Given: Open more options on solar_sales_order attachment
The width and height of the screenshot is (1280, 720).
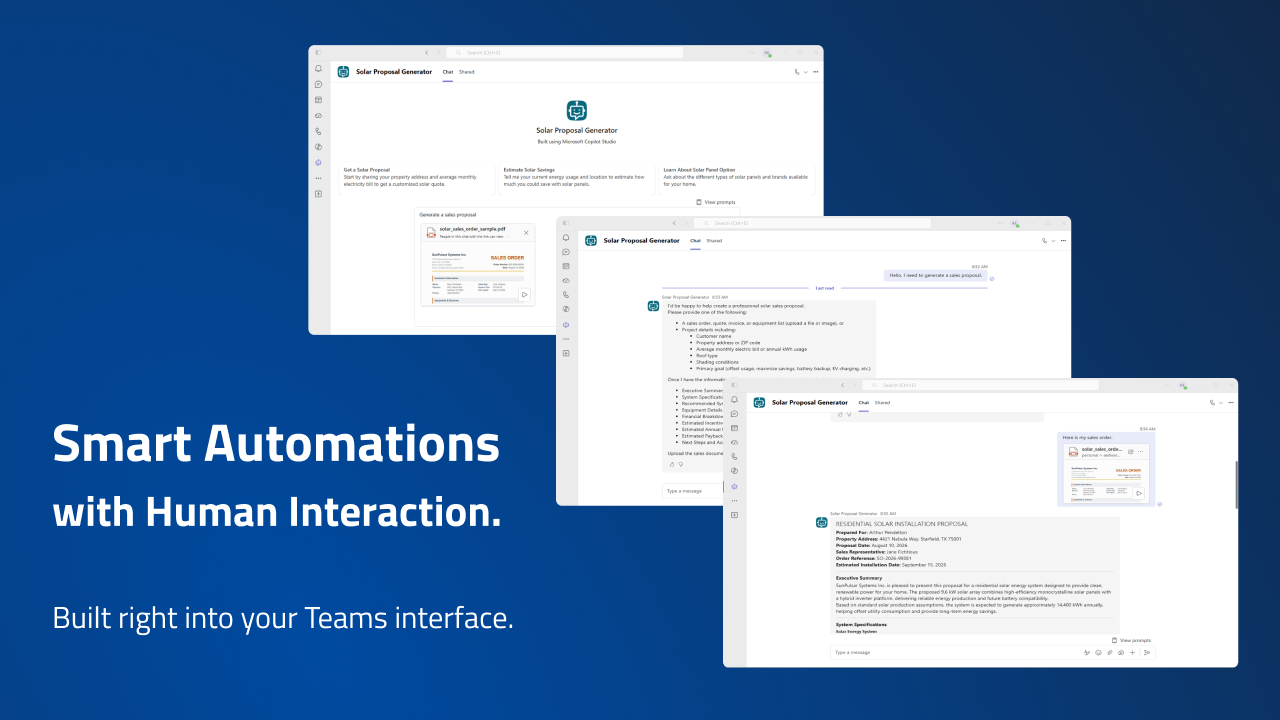Looking at the screenshot, I should coord(1140,452).
